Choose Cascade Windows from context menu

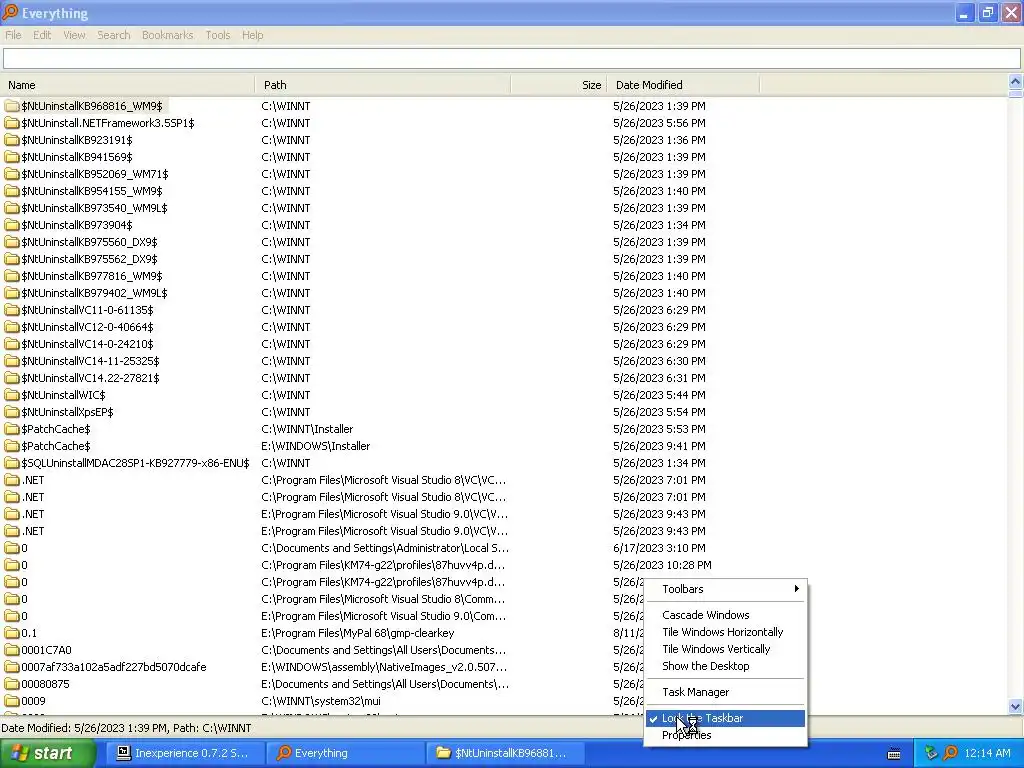pyautogui.click(x=725, y=615)
